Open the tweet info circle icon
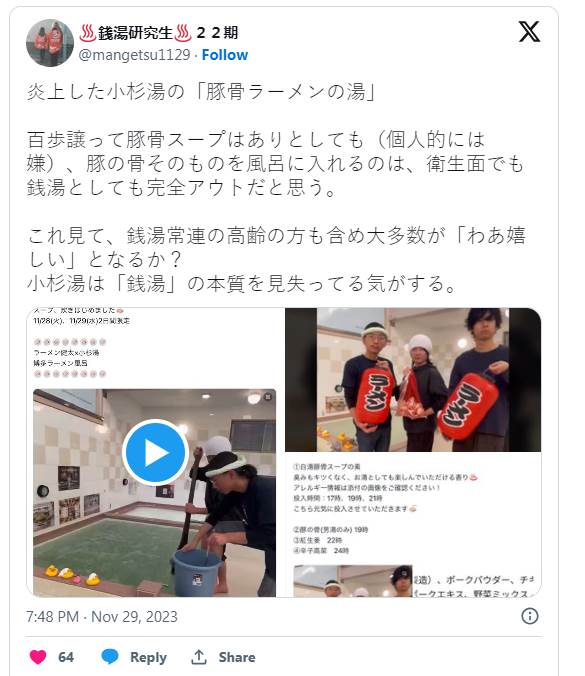Viewport: 585px width, 676px height. (529, 616)
